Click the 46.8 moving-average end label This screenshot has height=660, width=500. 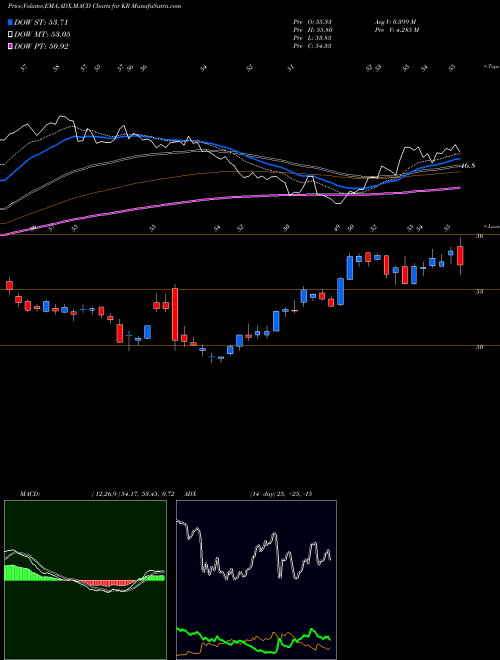pyautogui.click(x=468, y=166)
